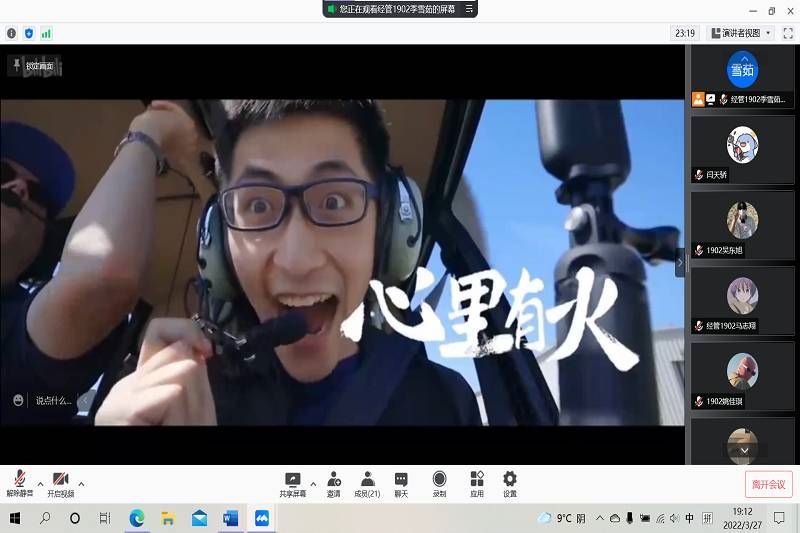The image size is (800, 533).
Task: Open Microsoft Edge from the taskbar
Action: [x=137, y=518]
